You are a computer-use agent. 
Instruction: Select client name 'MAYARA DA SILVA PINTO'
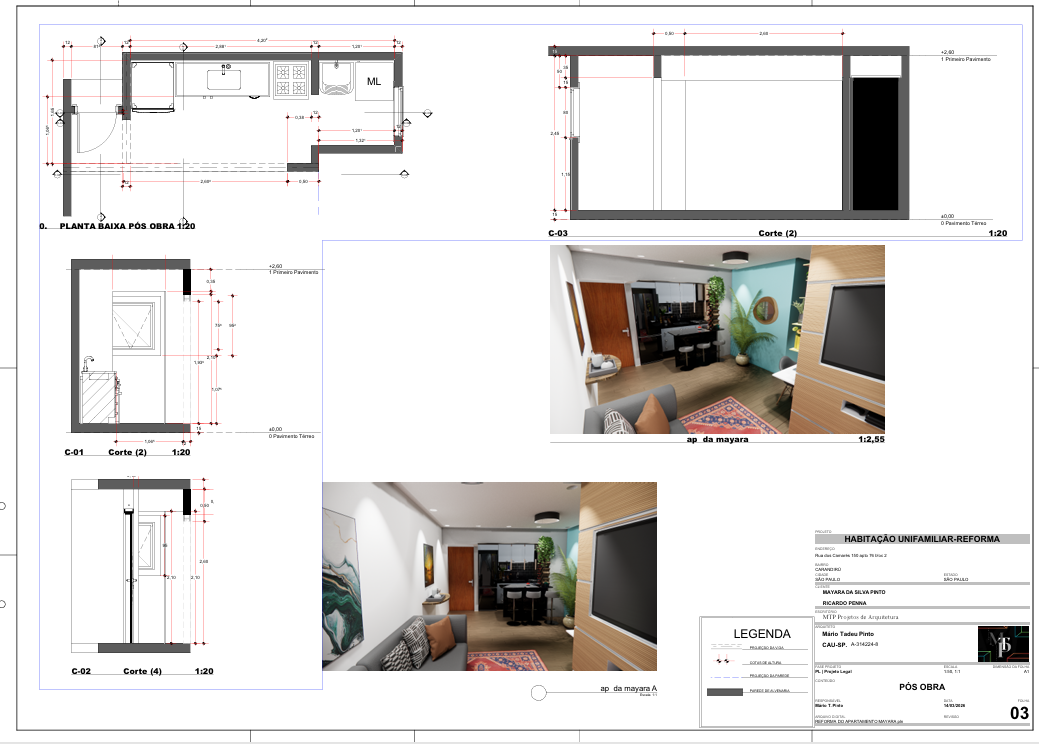[853, 592]
